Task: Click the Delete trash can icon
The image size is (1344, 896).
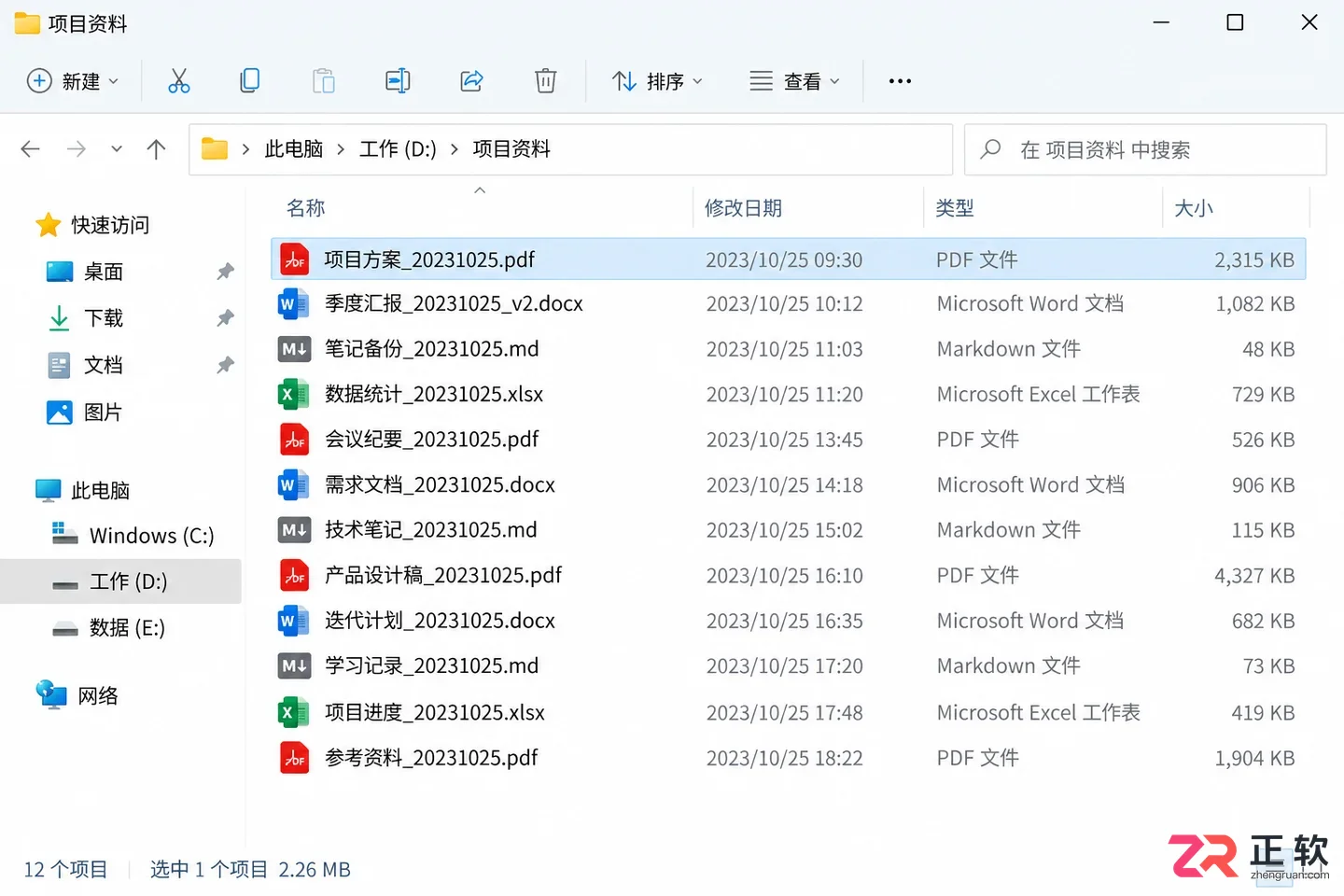Action: [545, 81]
